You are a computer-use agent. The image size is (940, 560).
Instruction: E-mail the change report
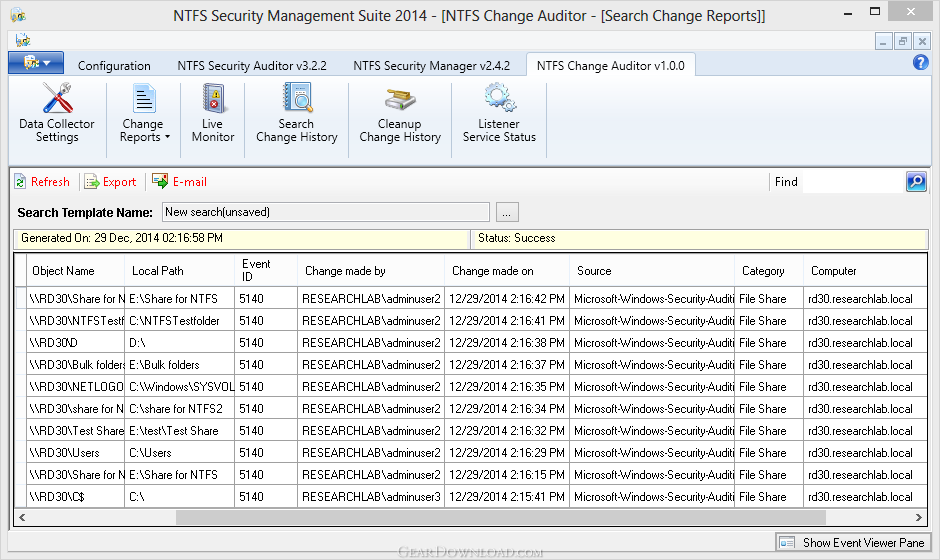click(x=179, y=182)
